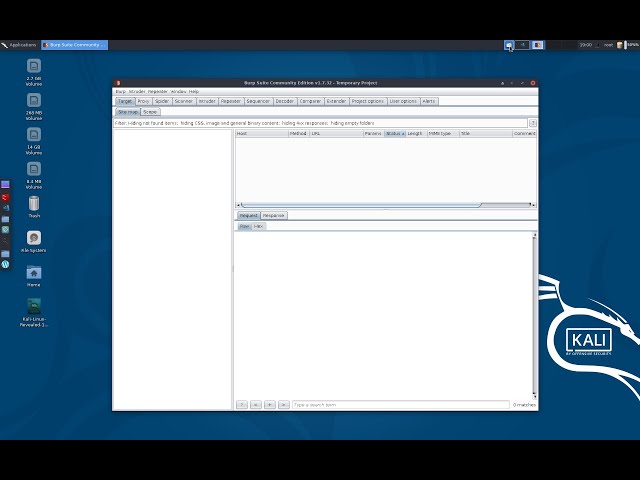Viewport: 640px width, 480px height.
Task: Sort by the URL column header
Action: tap(336, 133)
